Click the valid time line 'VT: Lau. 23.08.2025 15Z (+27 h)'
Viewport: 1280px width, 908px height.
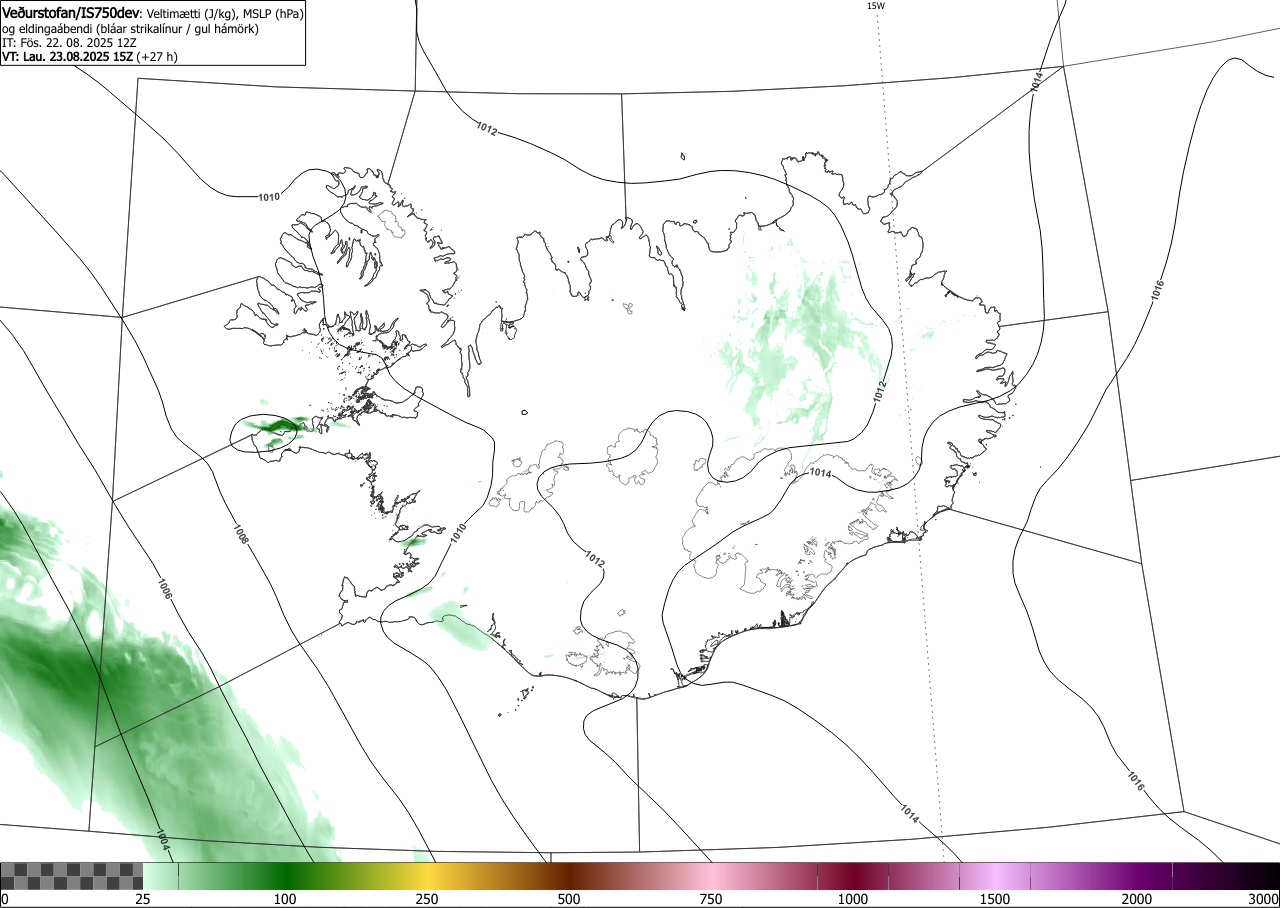tap(90, 57)
